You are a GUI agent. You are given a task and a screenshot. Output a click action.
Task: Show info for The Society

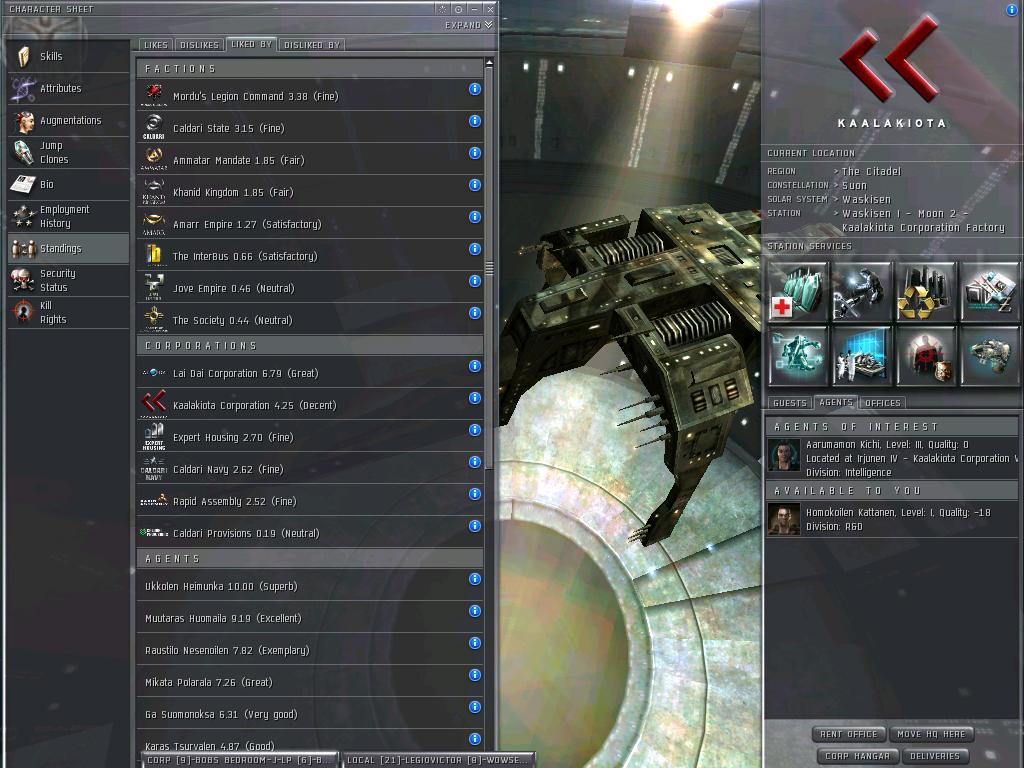475,313
